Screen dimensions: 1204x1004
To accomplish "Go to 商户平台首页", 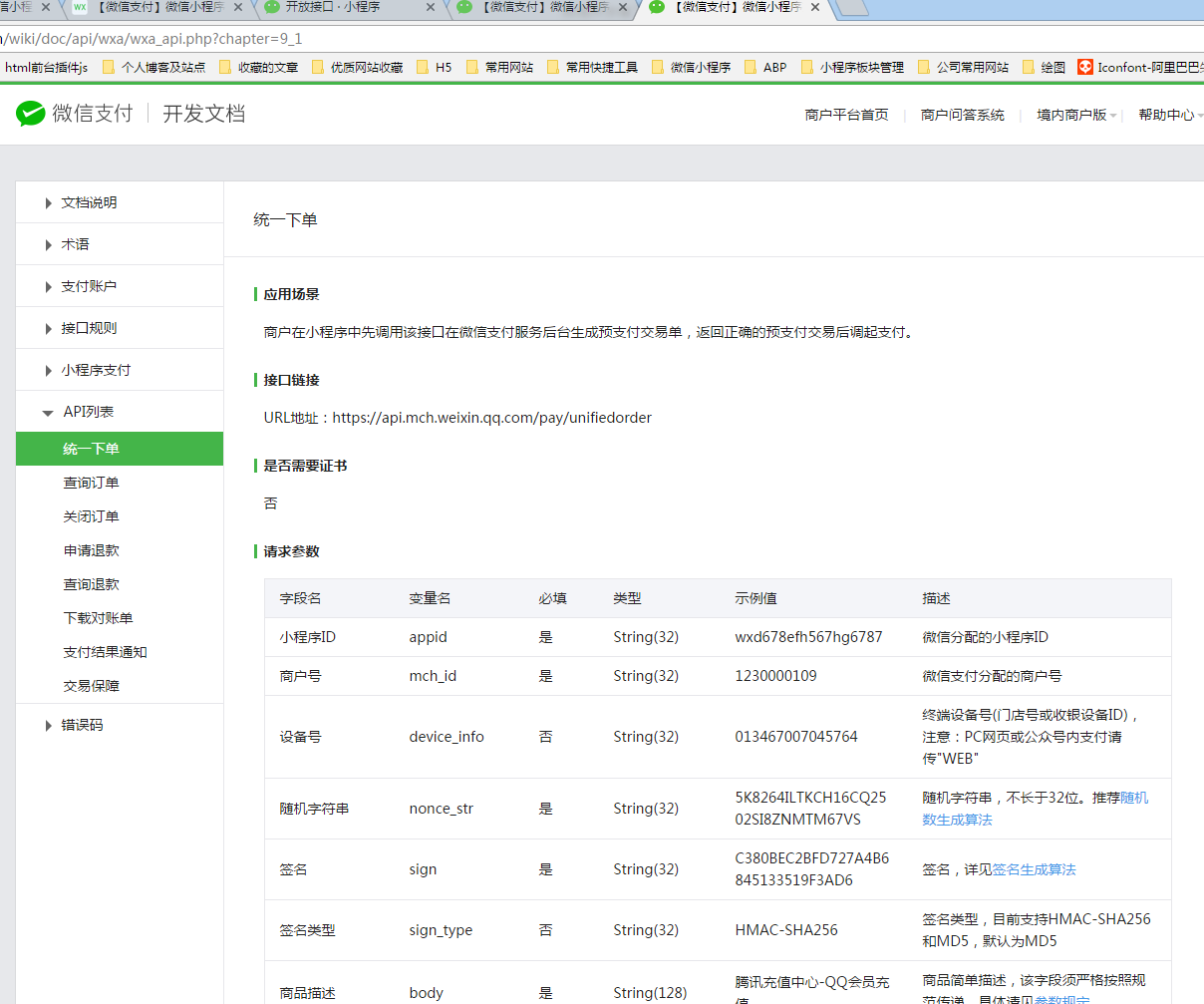I will [x=846, y=115].
